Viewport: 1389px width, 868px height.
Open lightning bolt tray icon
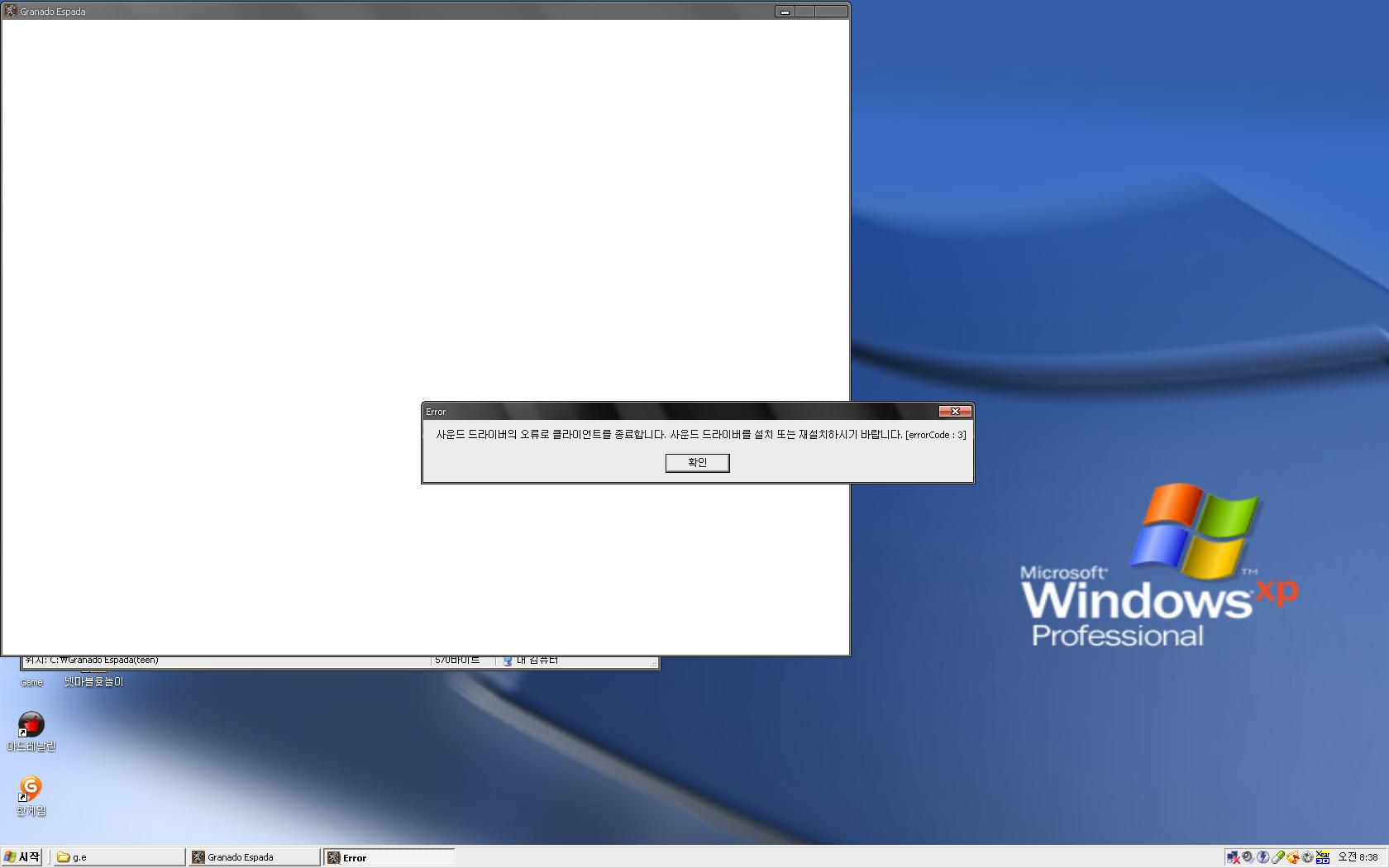pos(1263,857)
